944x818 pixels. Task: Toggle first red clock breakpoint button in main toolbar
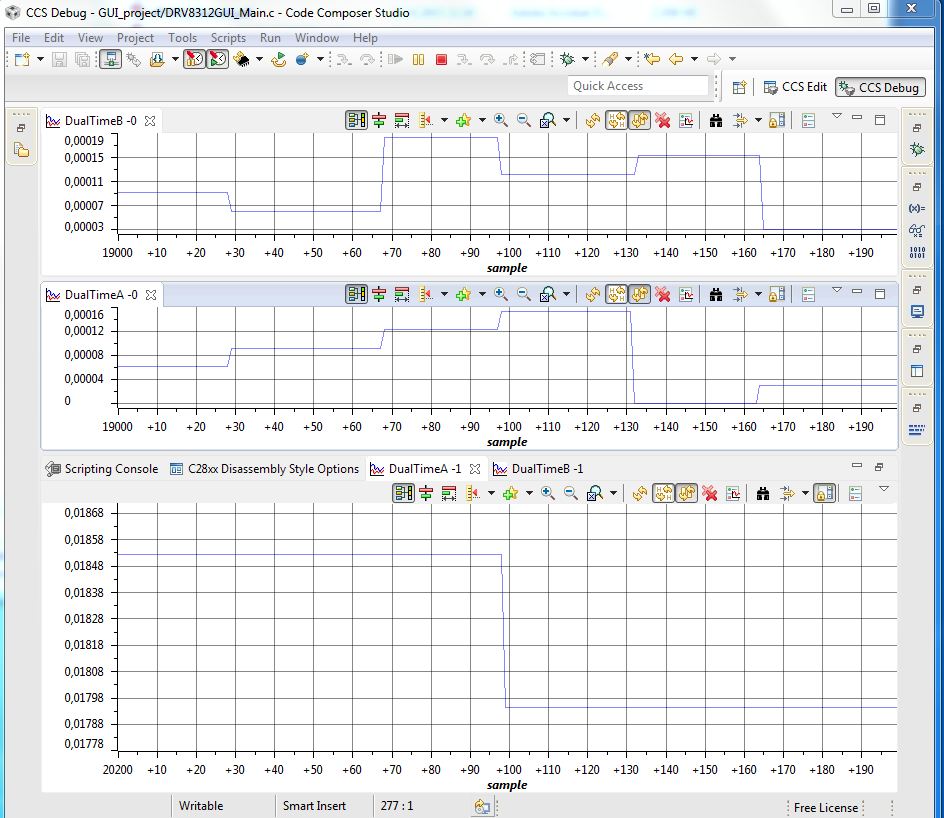194,59
